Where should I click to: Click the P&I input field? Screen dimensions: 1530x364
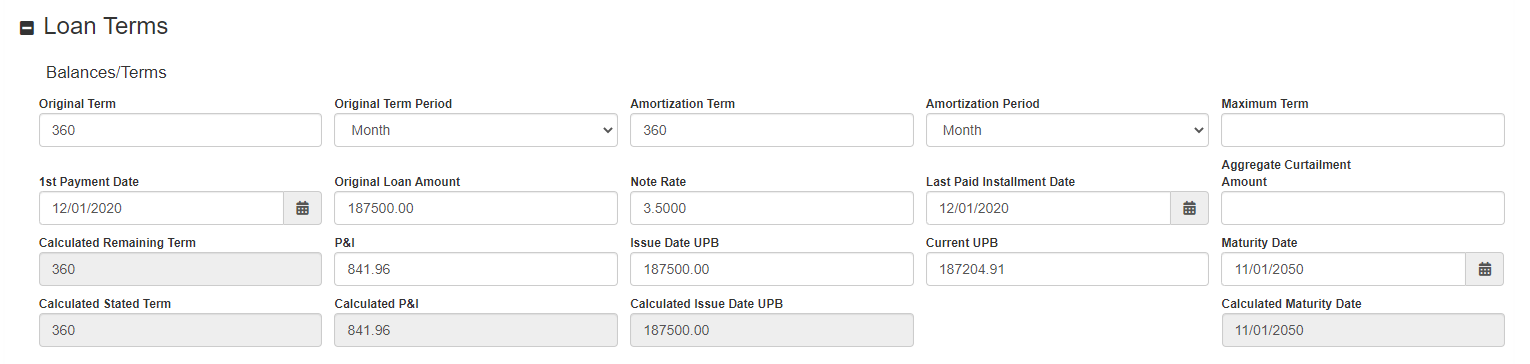[x=476, y=269]
